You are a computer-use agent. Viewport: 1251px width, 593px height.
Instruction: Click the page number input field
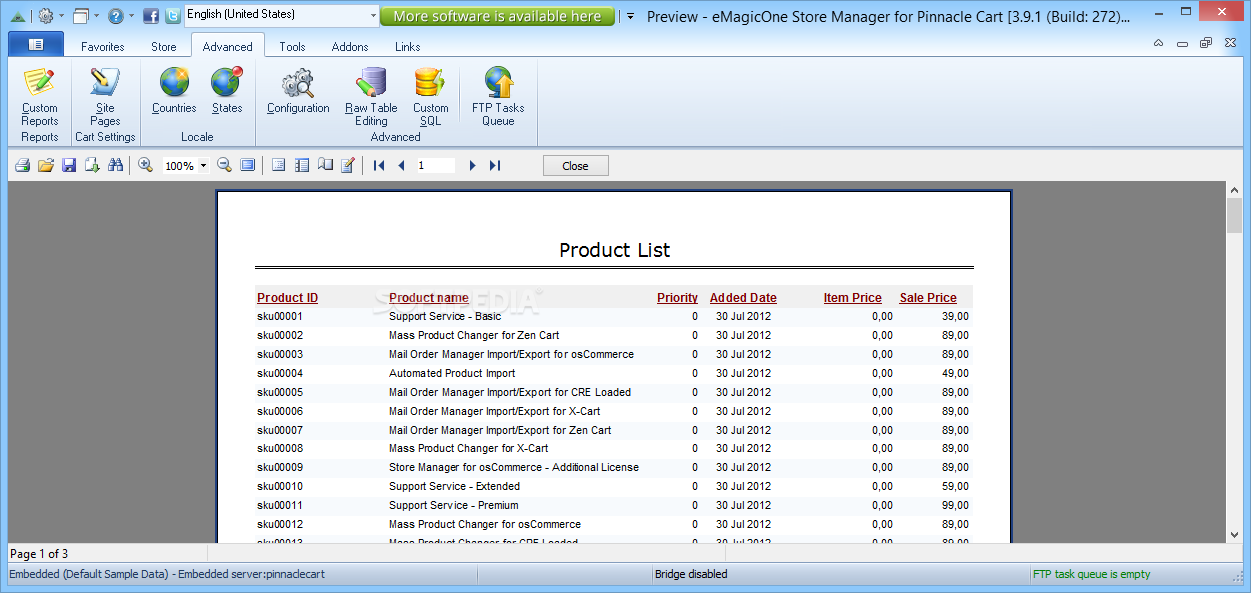coord(435,165)
